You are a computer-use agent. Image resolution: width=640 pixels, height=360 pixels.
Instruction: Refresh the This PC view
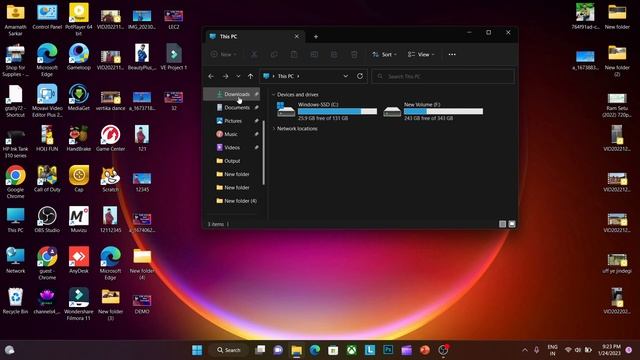(x=360, y=76)
